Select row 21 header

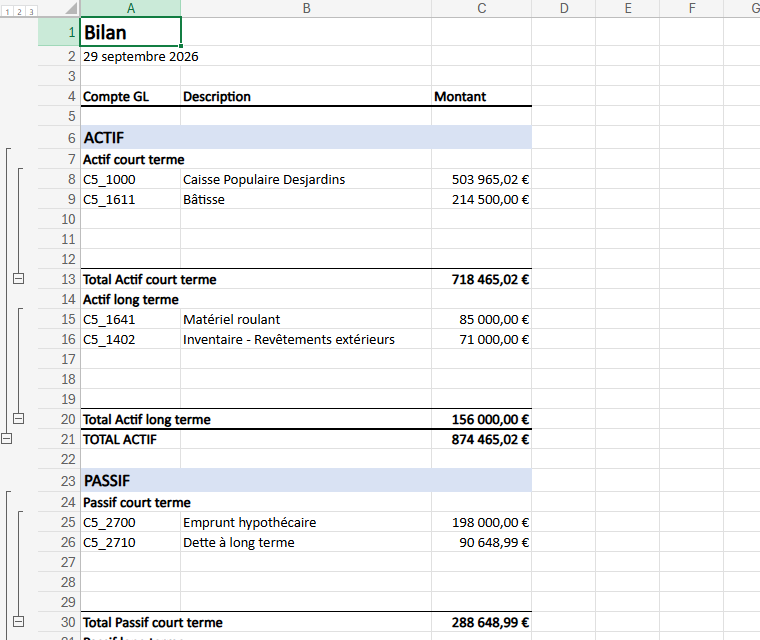pyautogui.click(x=59, y=439)
